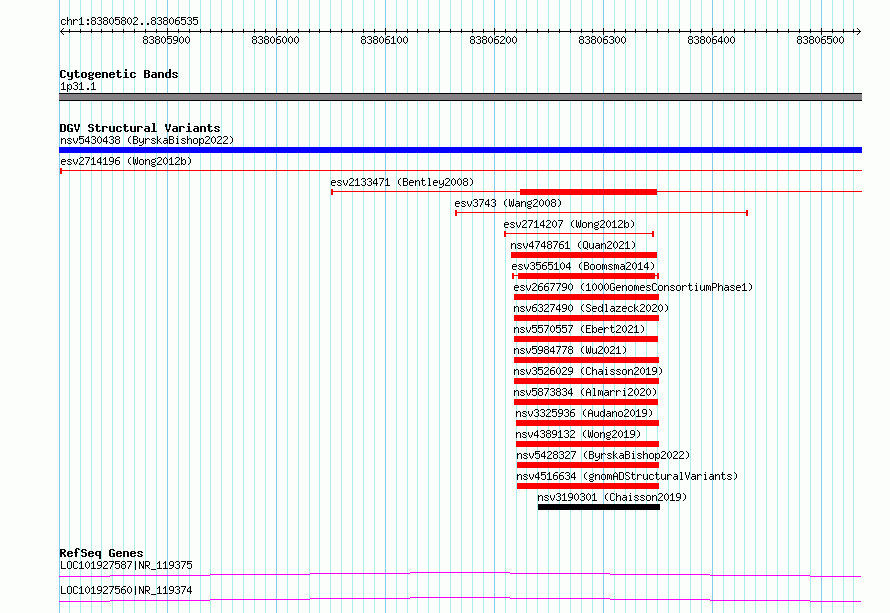
Task: Open the LOC101927587|NR_119375 gene label
Action: click(x=126, y=565)
